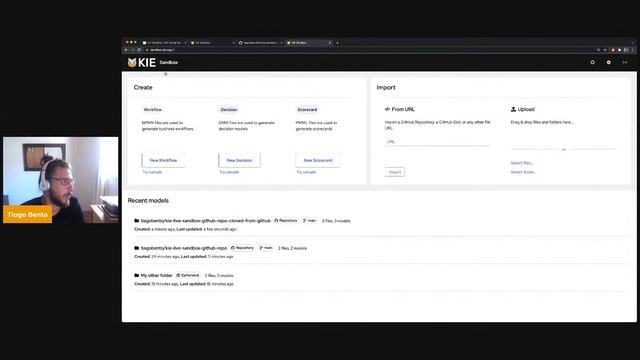Click the New Workflow button
Image resolution: width=640 pixels, height=360 pixels.
click(163, 160)
